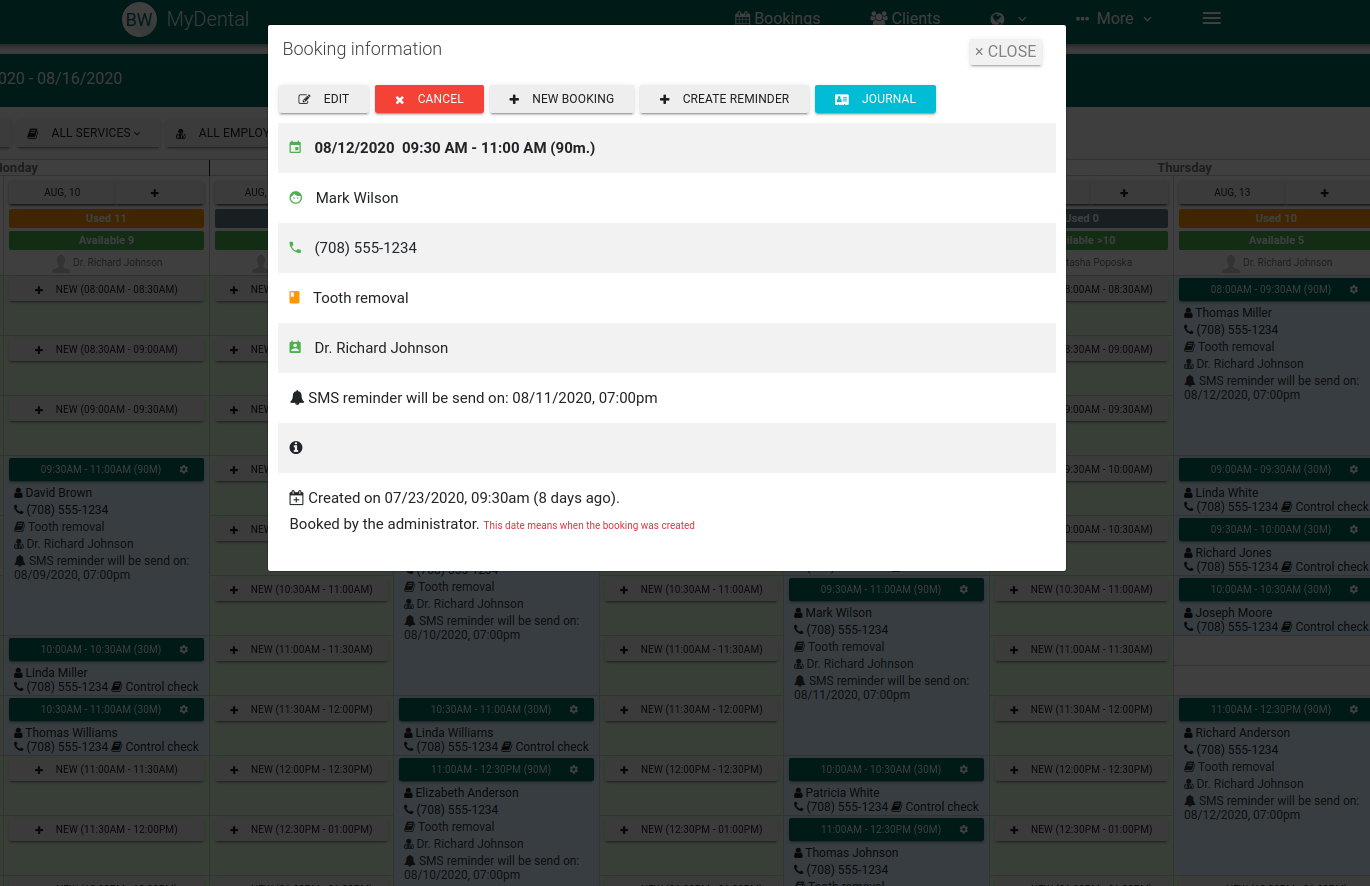Click Create Reminder button

pos(724,99)
